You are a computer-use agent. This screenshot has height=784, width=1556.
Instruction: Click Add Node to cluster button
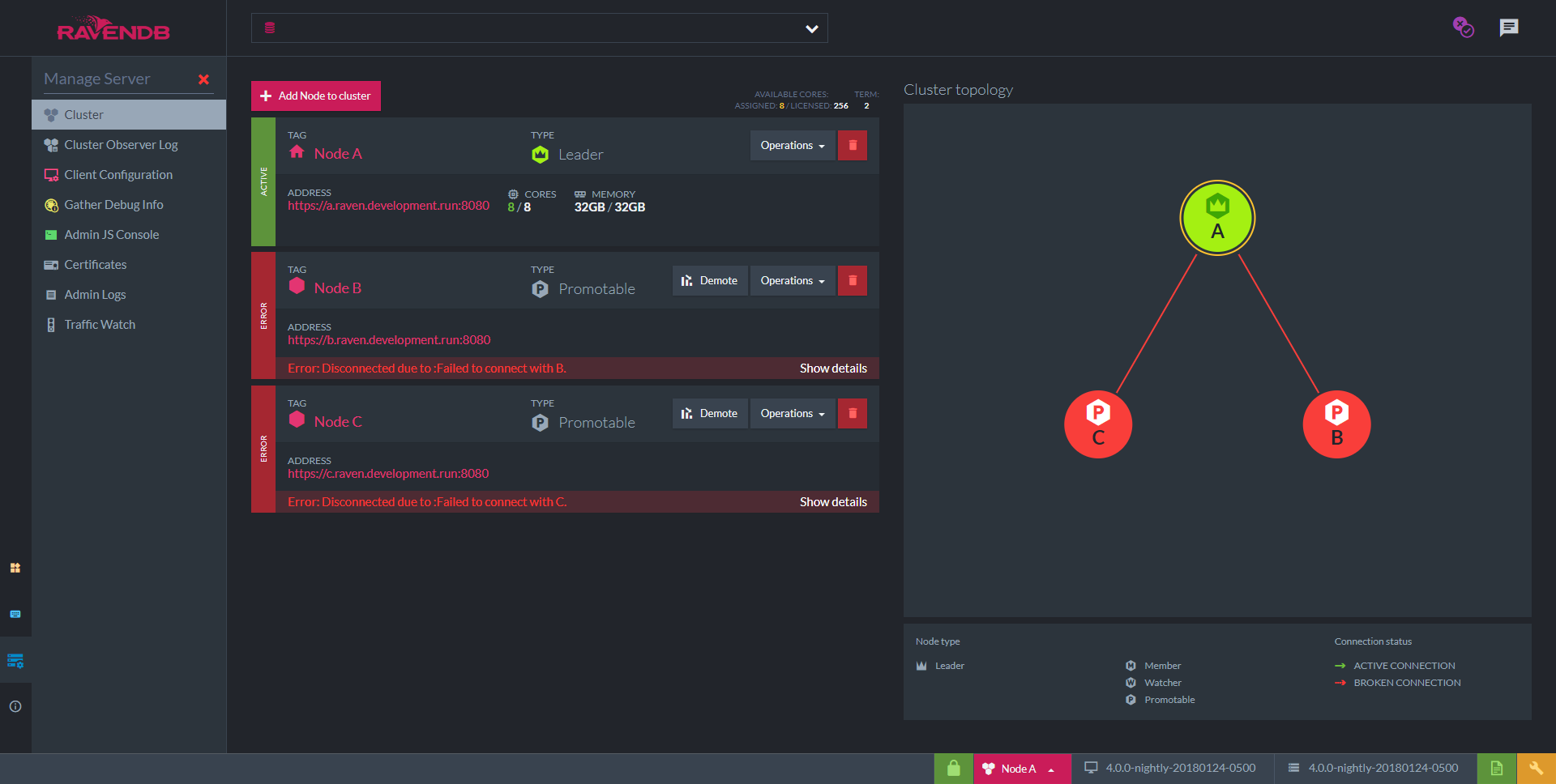[x=316, y=96]
